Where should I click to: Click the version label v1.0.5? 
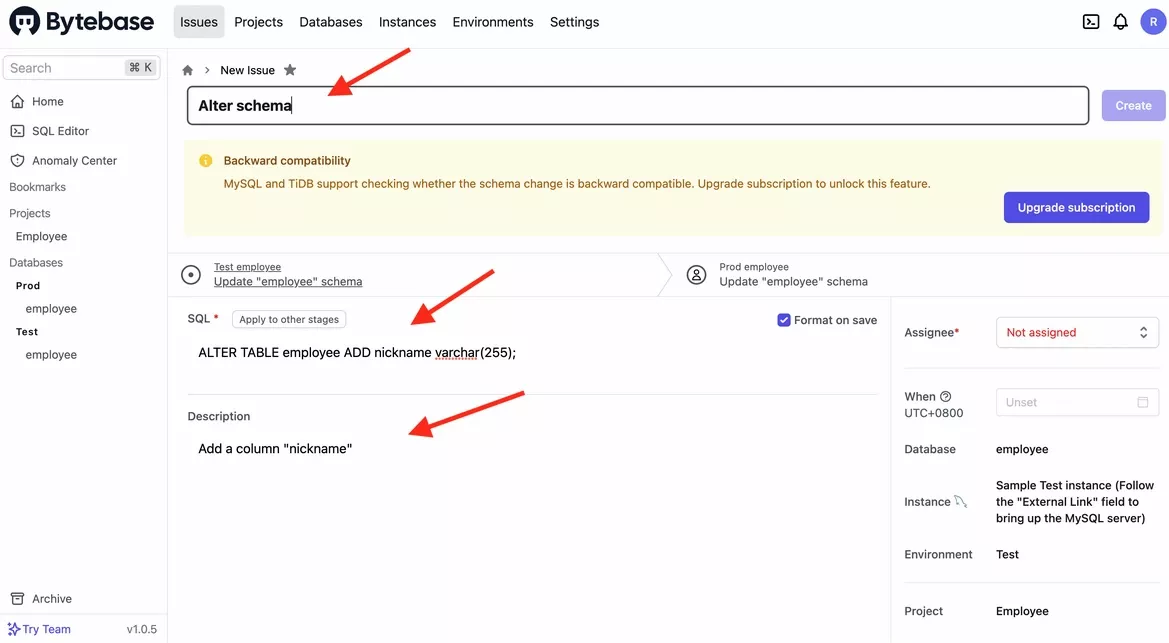(x=142, y=629)
